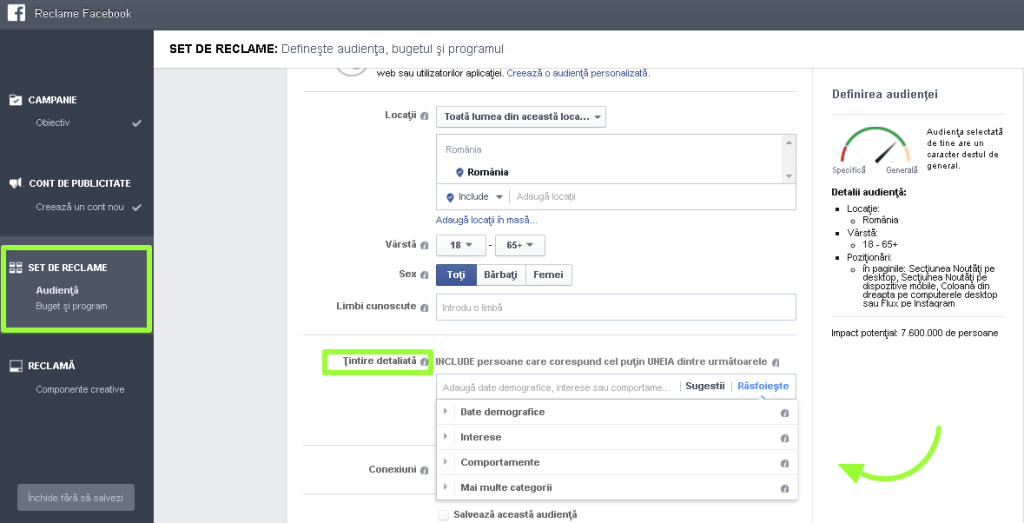Click the Sugestii link
Screen dimensions: 1024x523
click(x=705, y=386)
